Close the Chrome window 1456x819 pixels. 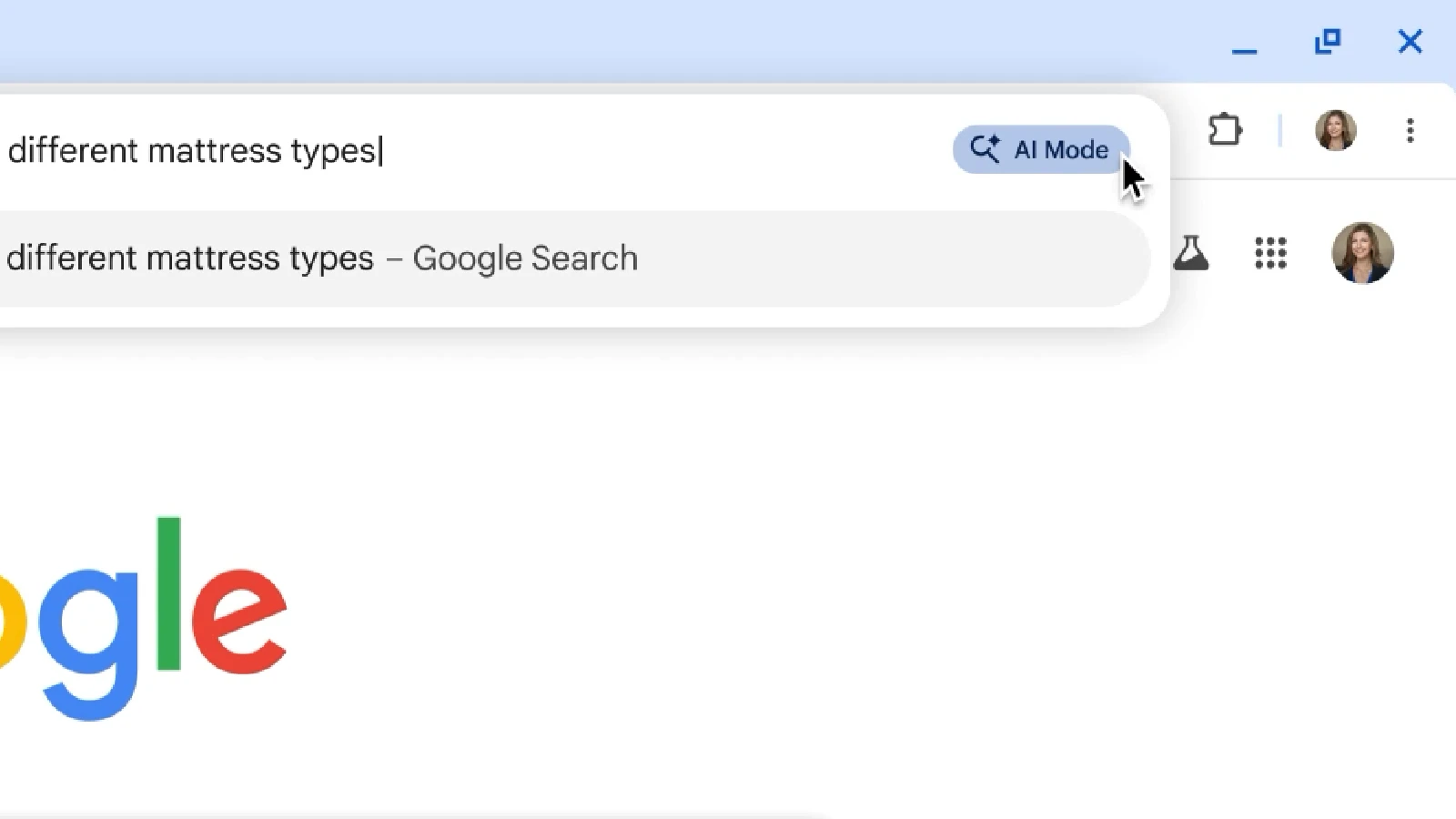(x=1410, y=41)
